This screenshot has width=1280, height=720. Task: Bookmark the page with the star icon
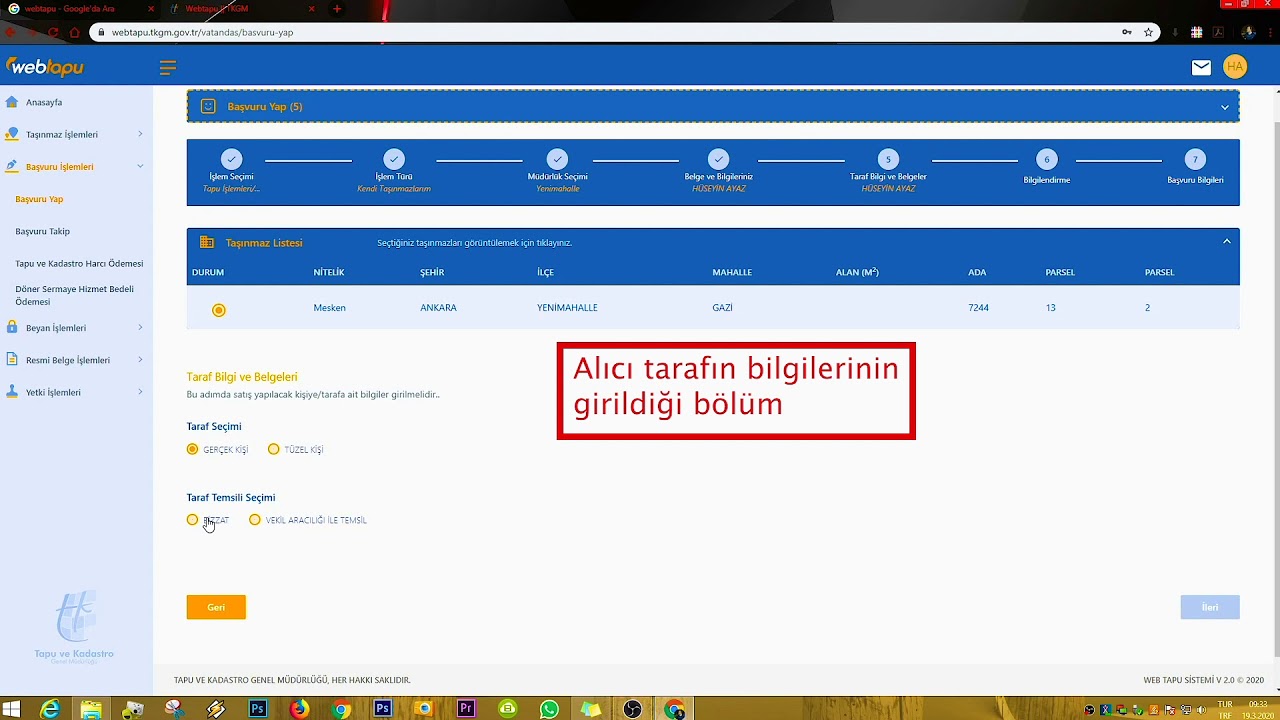click(1148, 32)
